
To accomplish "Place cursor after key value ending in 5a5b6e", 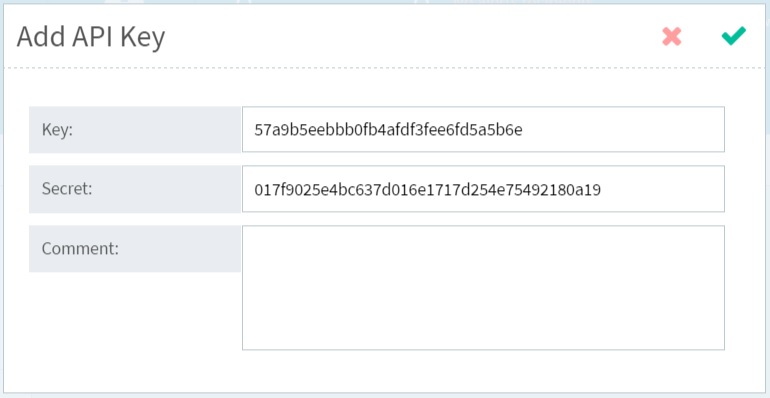I will click(523, 130).
